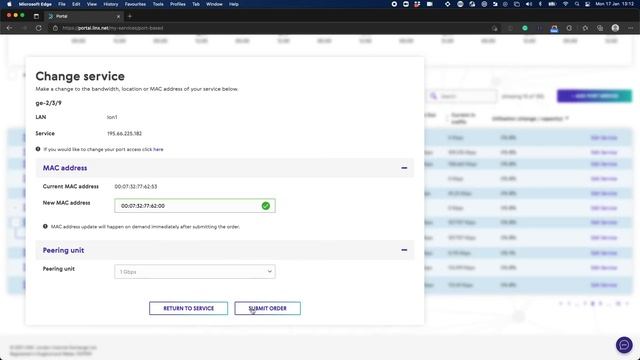The image size is (640, 360).
Task: Open Spotlight search
Action: [577, 4]
